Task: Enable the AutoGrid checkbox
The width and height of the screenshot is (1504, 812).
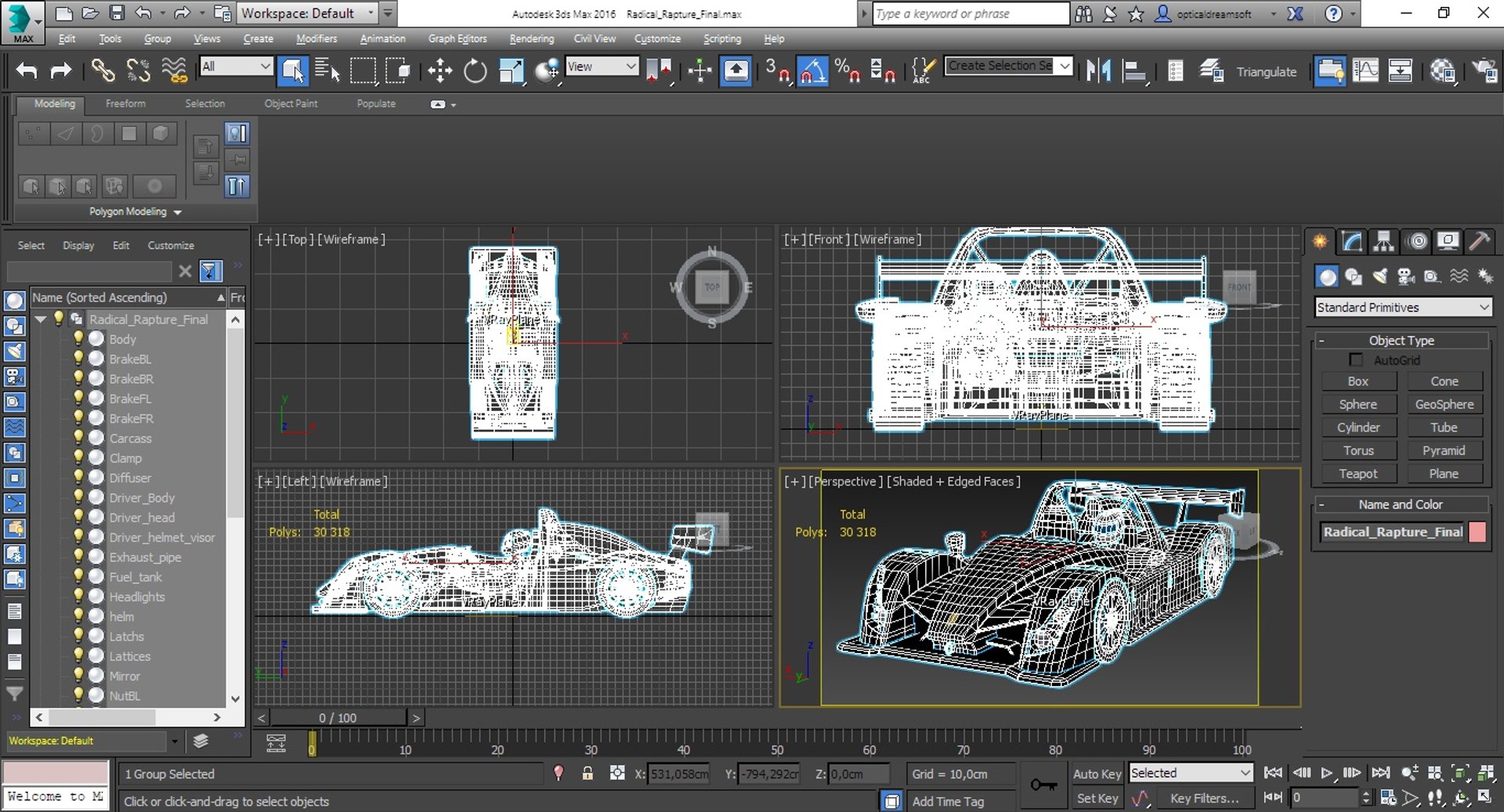Action: [1356, 359]
